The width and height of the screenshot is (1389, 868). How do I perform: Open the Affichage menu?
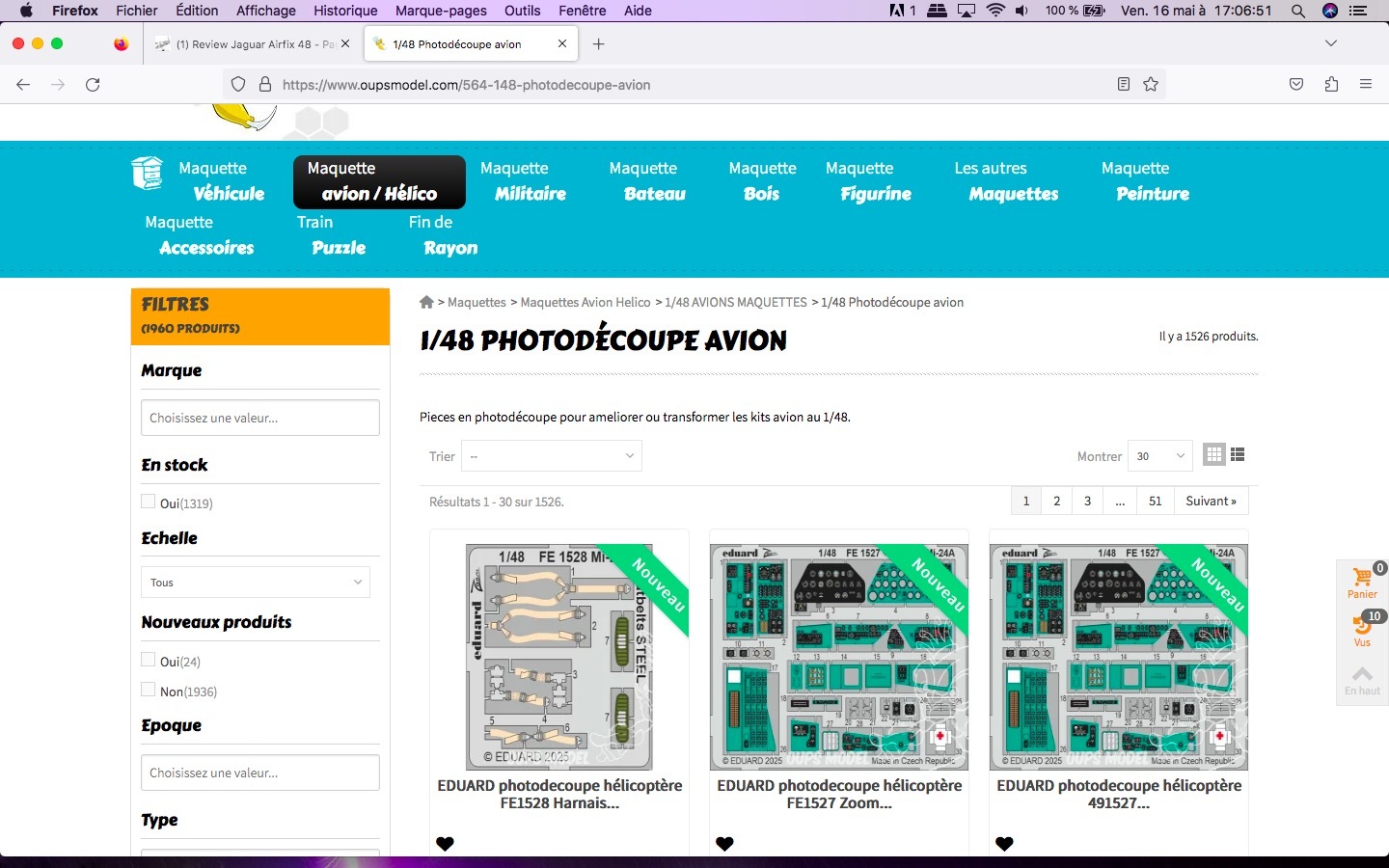point(266,11)
